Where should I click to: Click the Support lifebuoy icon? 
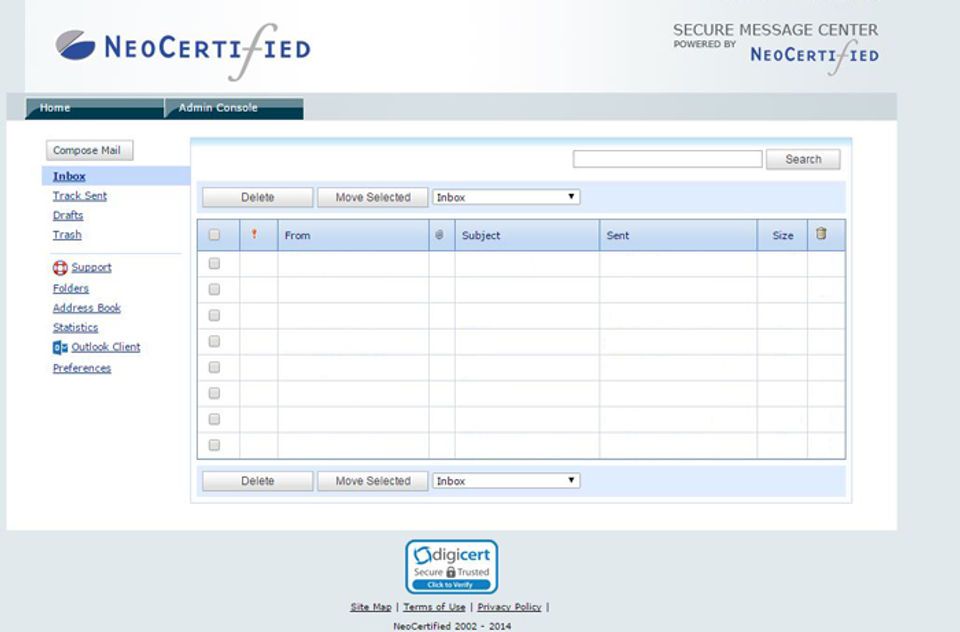[x=60, y=268]
